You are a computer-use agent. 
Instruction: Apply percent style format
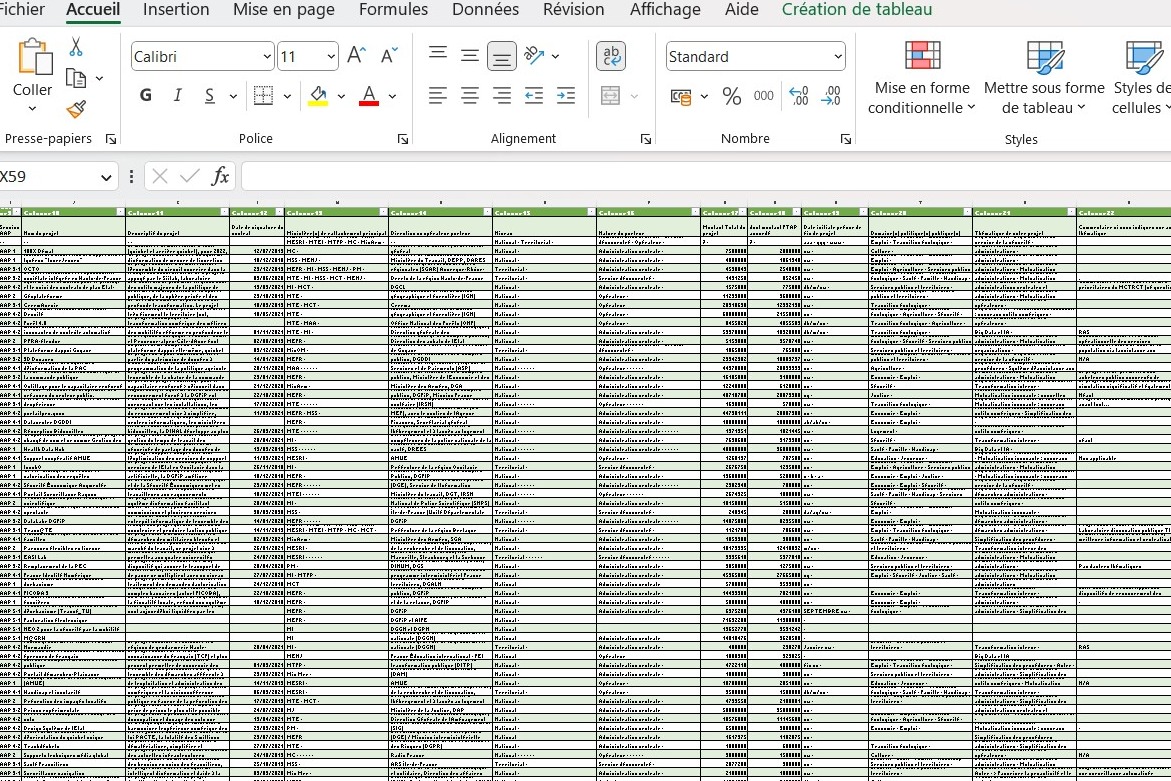[x=732, y=96]
